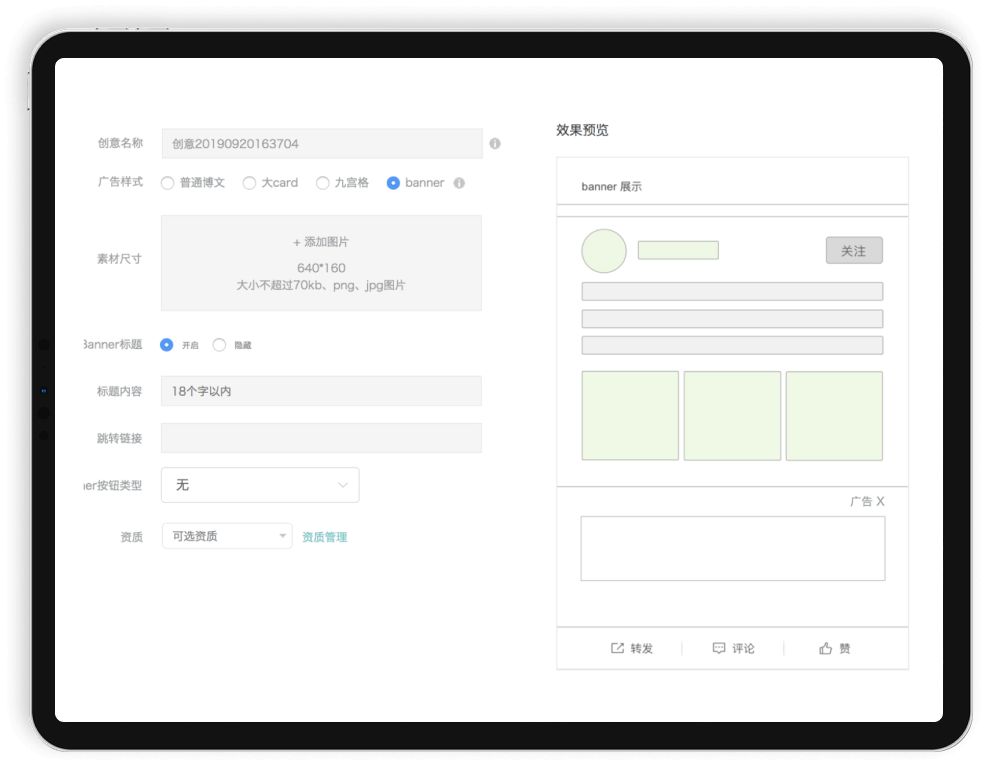The width and height of the screenshot is (986, 765).
Task: Select 大card ad style radio
Action: pyautogui.click(x=249, y=183)
